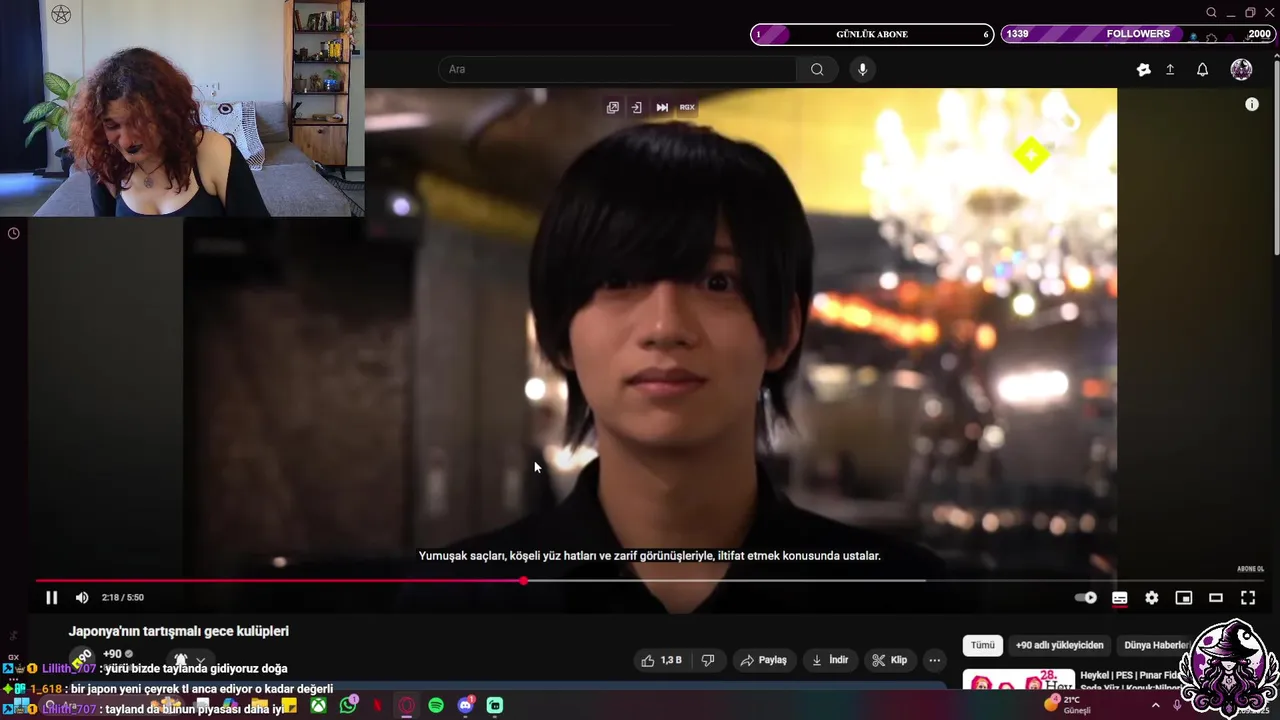Viewport: 1280px width, 720px height.
Task: Open the +90 channel name link
Action: pyautogui.click(x=112, y=654)
